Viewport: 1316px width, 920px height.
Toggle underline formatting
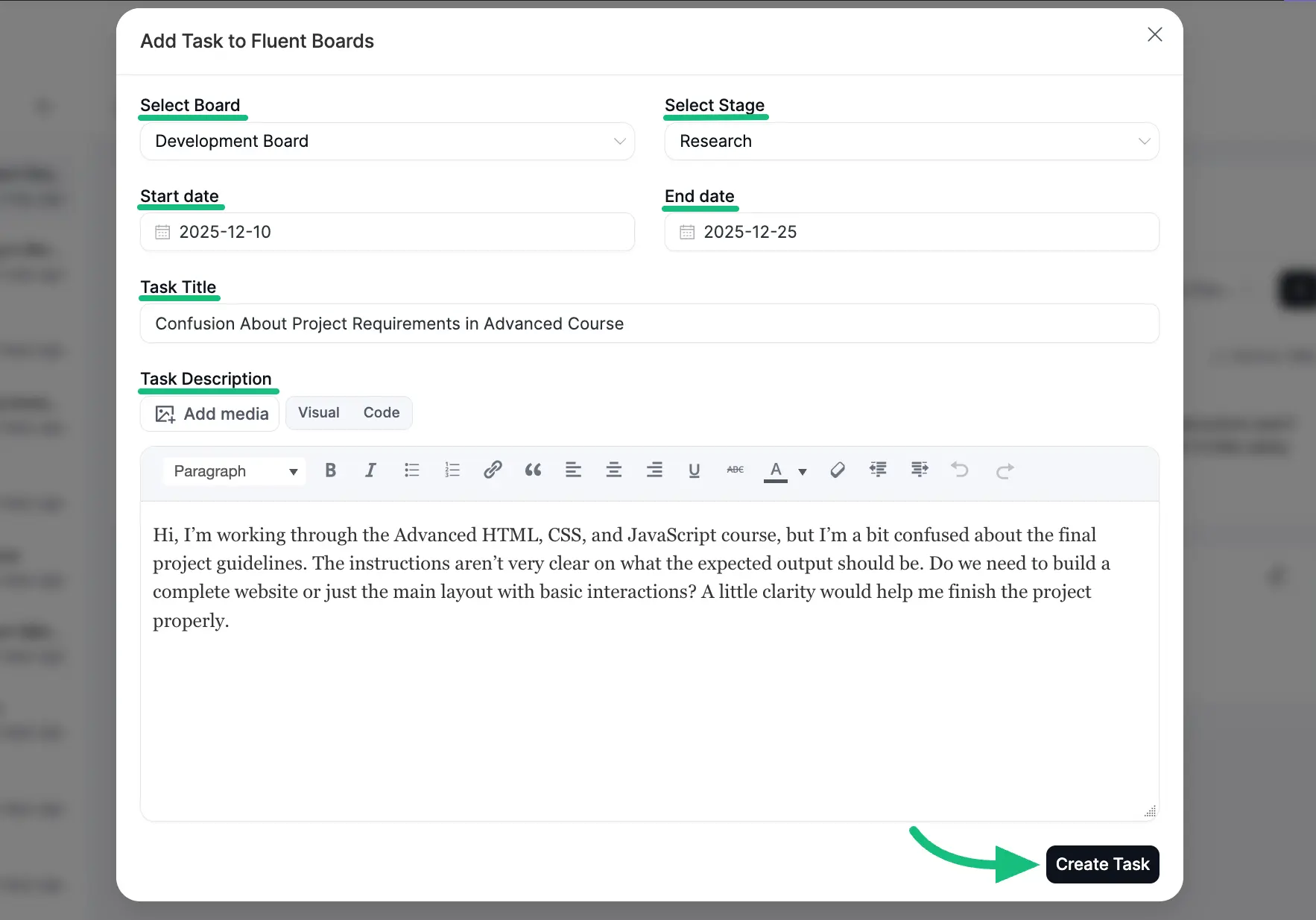pyautogui.click(x=694, y=470)
